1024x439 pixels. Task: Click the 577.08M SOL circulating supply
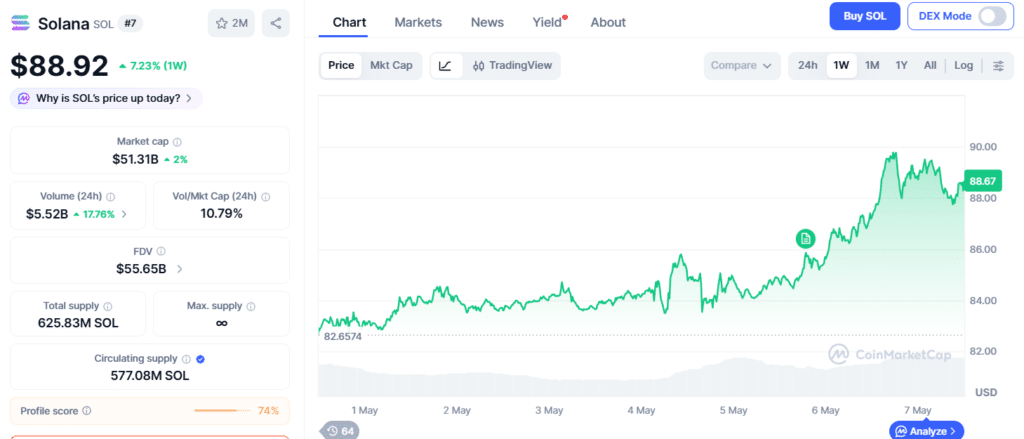point(150,376)
